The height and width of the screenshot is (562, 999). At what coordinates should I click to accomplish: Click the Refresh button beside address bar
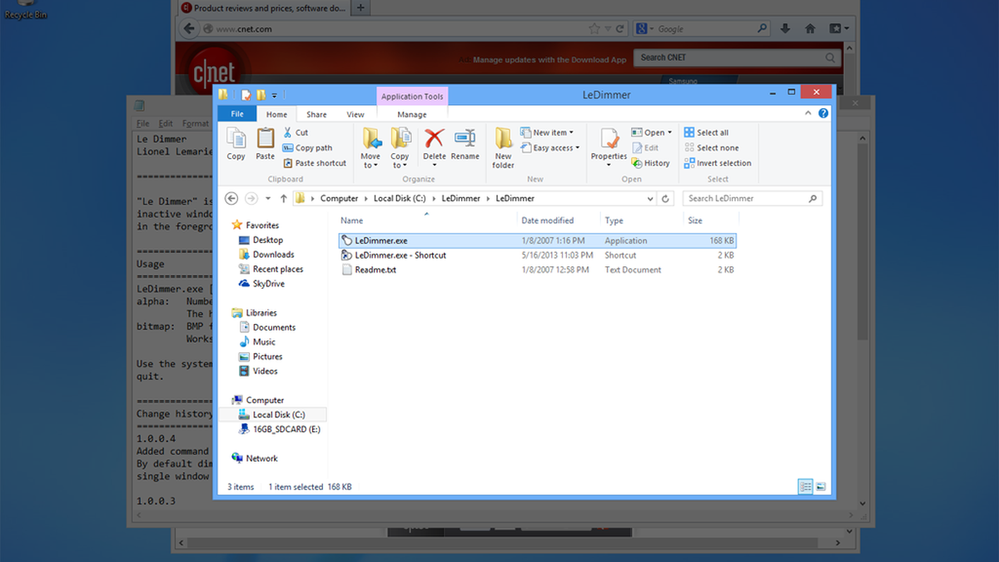[665, 198]
